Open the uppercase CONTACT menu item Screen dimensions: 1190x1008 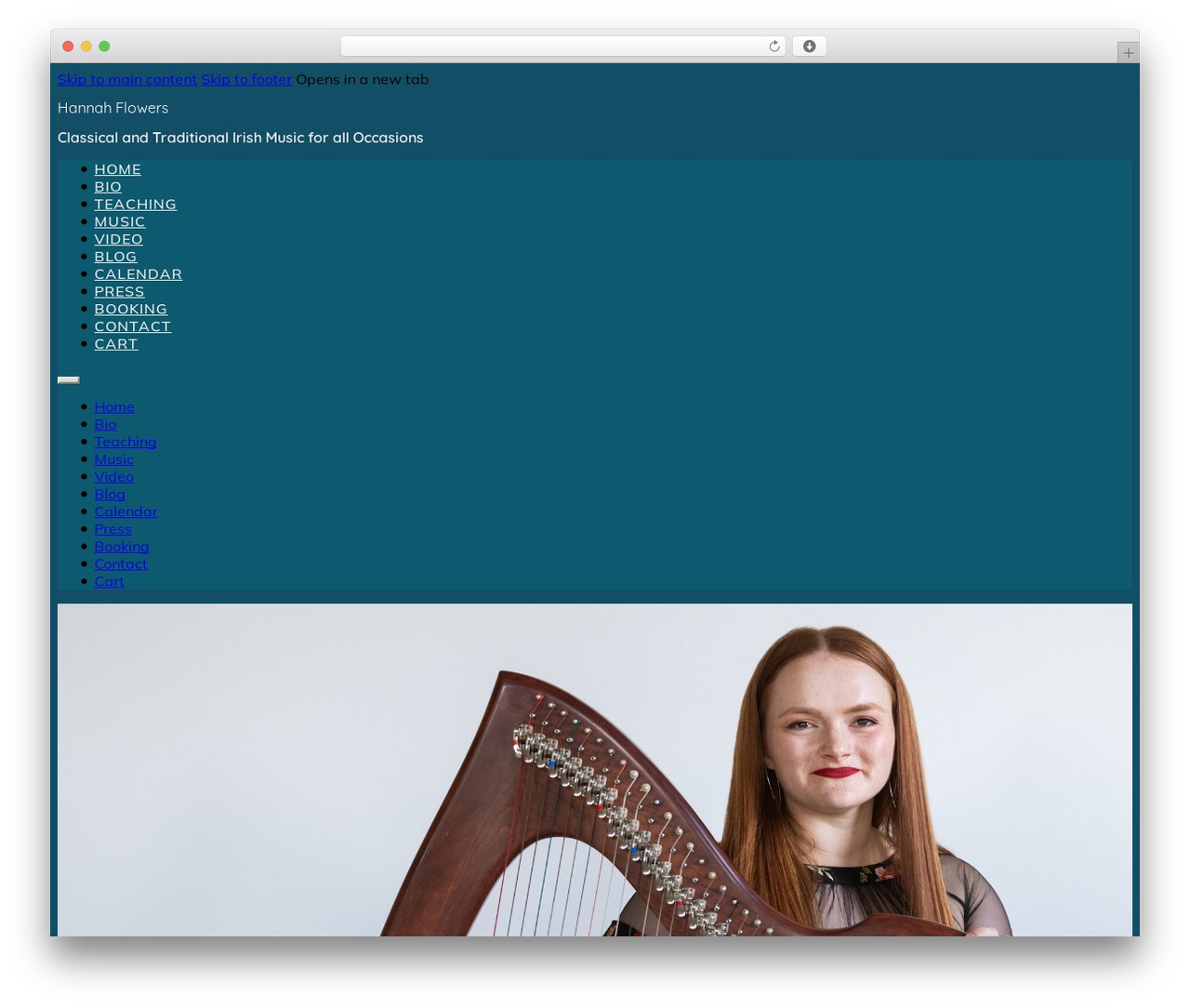pos(133,326)
